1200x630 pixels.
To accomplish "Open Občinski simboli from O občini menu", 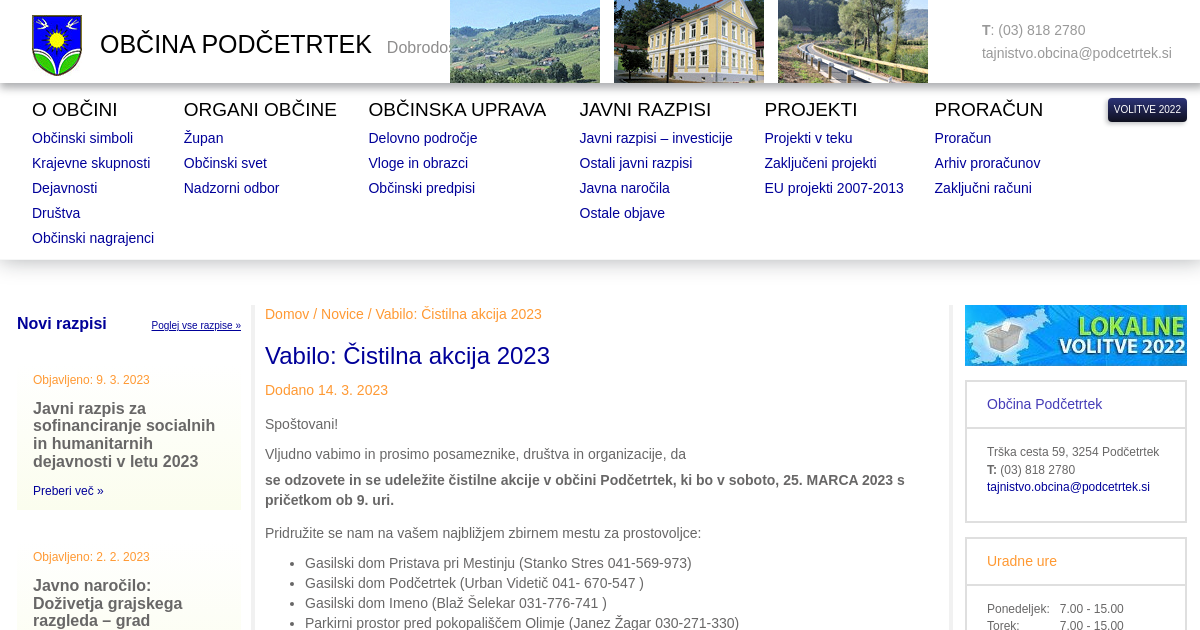I will 82,138.
